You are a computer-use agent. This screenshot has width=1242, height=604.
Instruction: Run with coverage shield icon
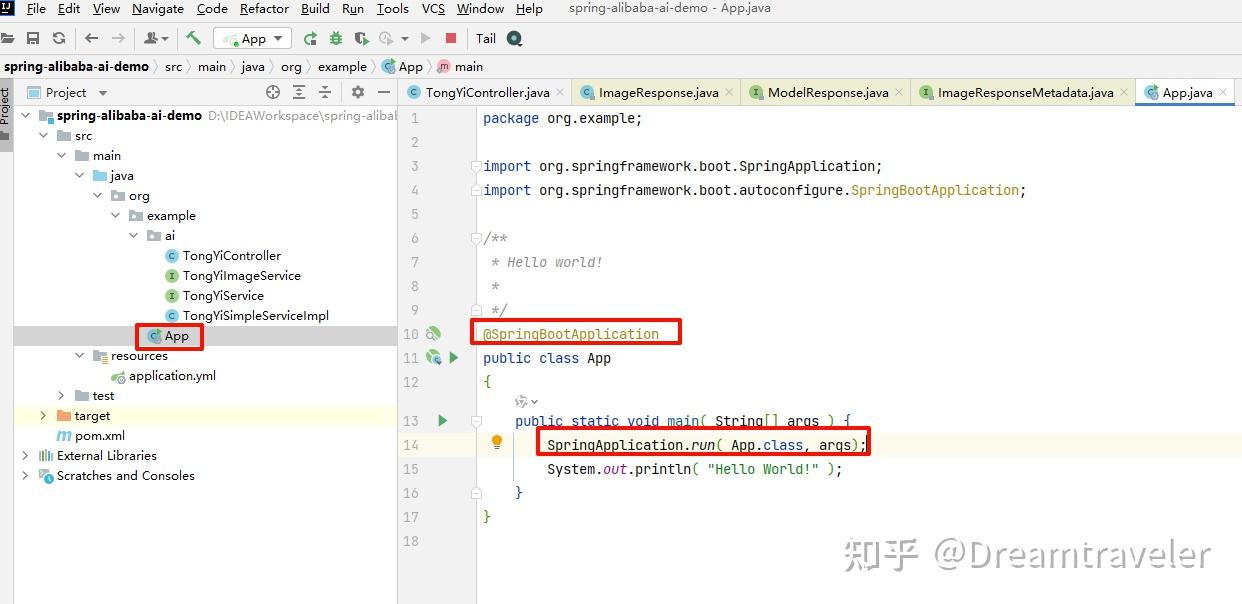pos(361,38)
